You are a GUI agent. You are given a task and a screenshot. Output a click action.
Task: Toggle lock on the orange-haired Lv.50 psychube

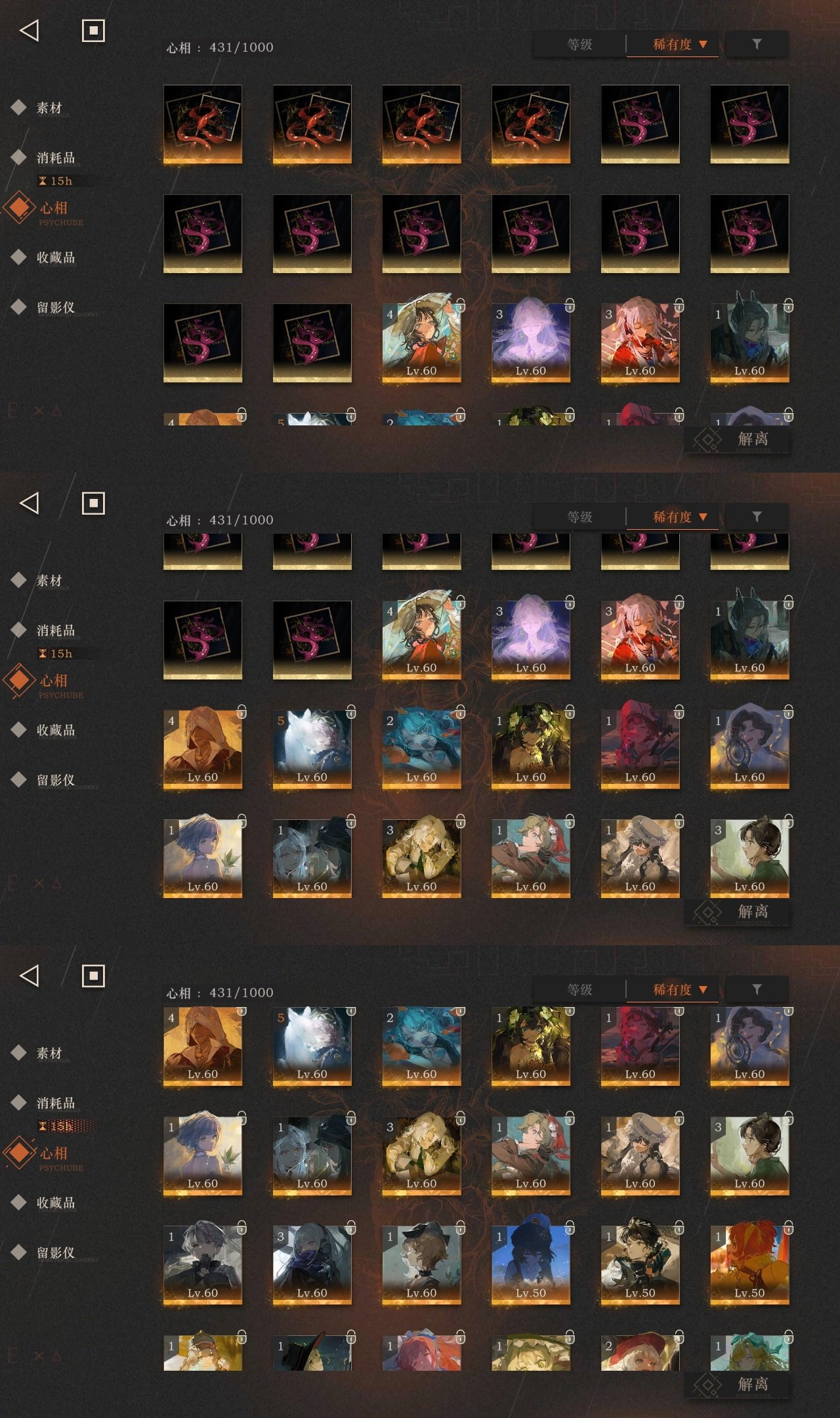pyautogui.click(x=788, y=1227)
